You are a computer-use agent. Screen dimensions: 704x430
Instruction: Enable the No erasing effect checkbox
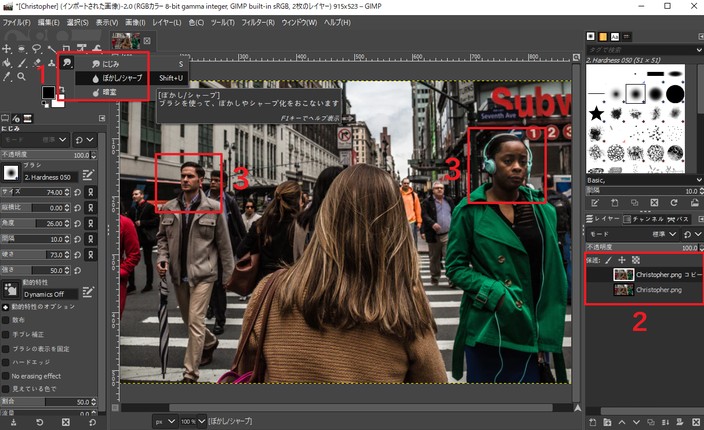[x=6, y=376]
